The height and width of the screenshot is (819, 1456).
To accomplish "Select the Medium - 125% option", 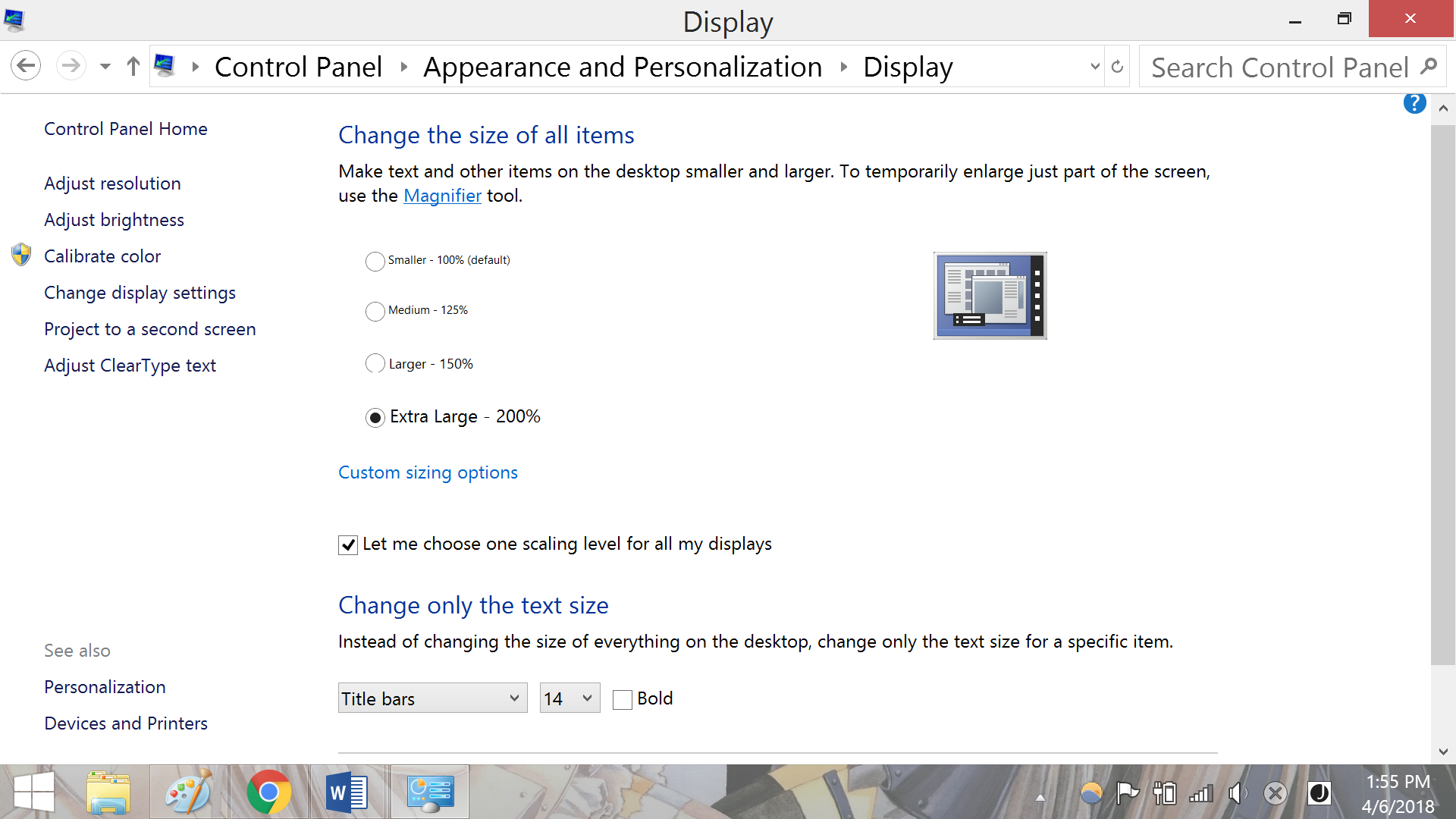I will (375, 311).
